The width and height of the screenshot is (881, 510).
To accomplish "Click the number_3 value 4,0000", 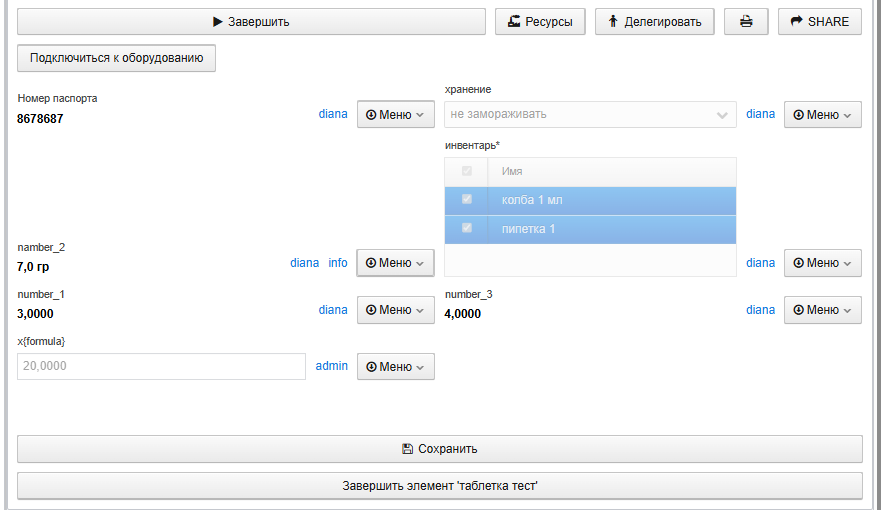I will click(x=462, y=314).
